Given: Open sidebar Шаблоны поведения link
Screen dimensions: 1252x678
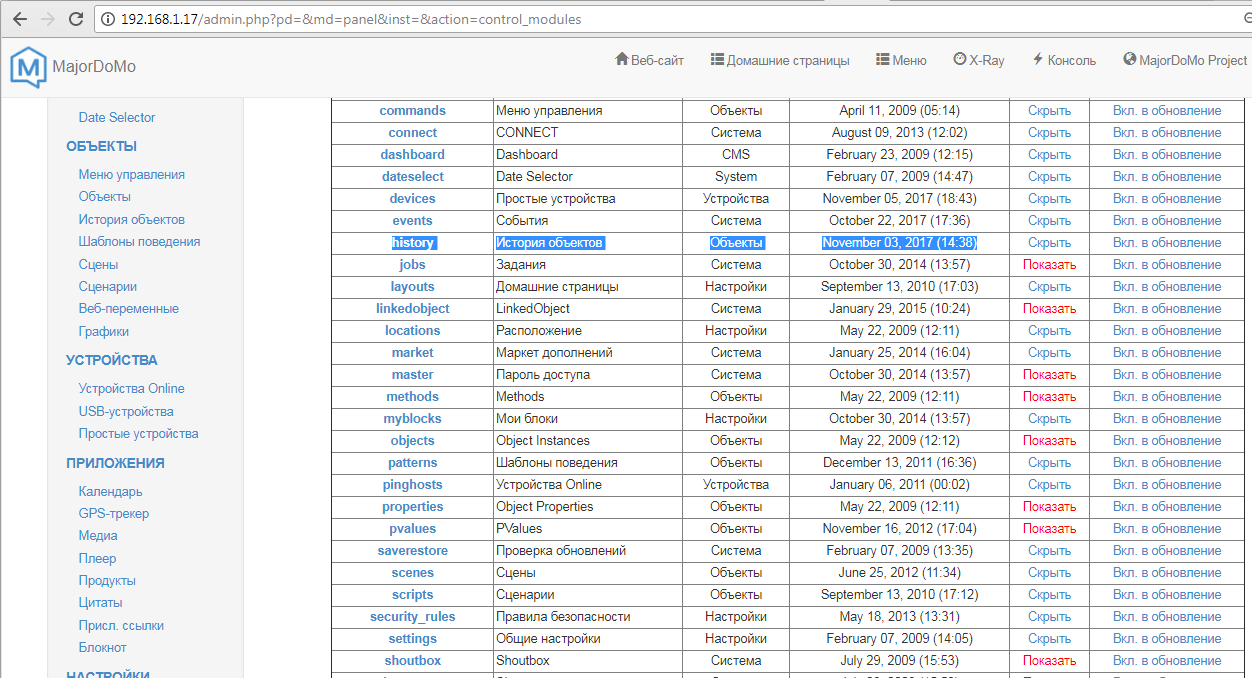Looking at the screenshot, I should (x=139, y=241).
